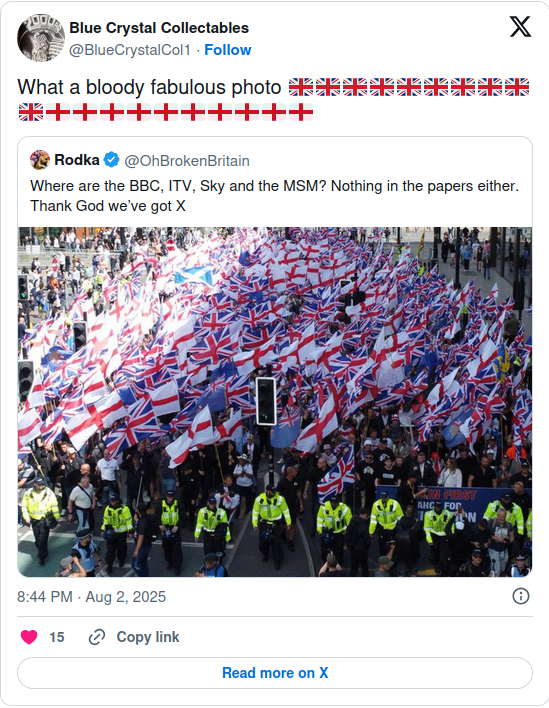Click the chain link copy icon

point(97,637)
